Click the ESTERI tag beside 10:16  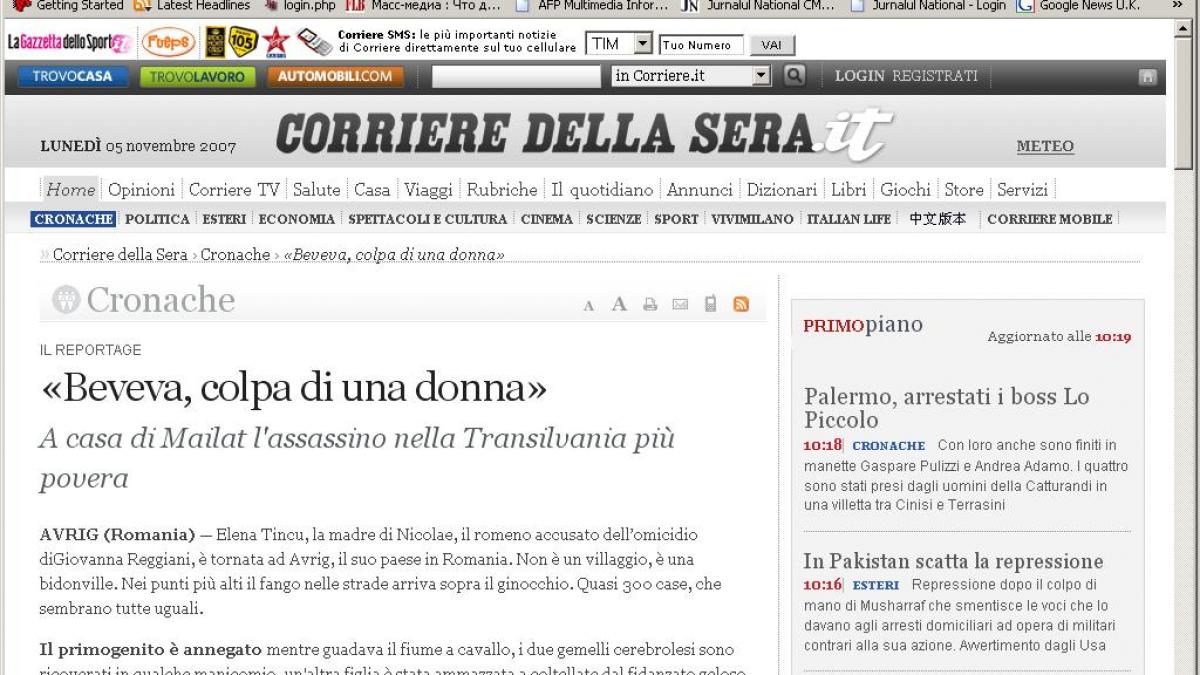(x=876, y=585)
